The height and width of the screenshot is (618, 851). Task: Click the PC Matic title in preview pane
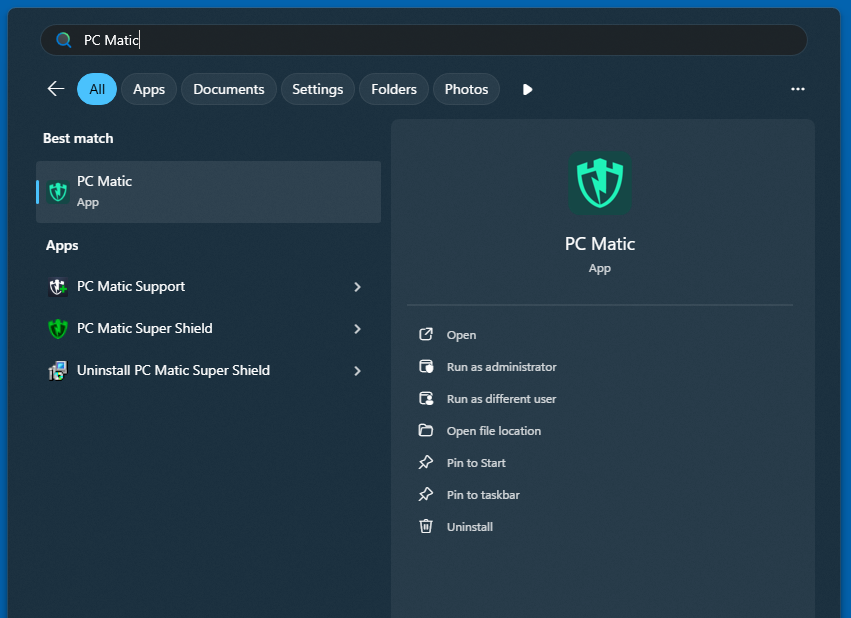click(x=600, y=244)
